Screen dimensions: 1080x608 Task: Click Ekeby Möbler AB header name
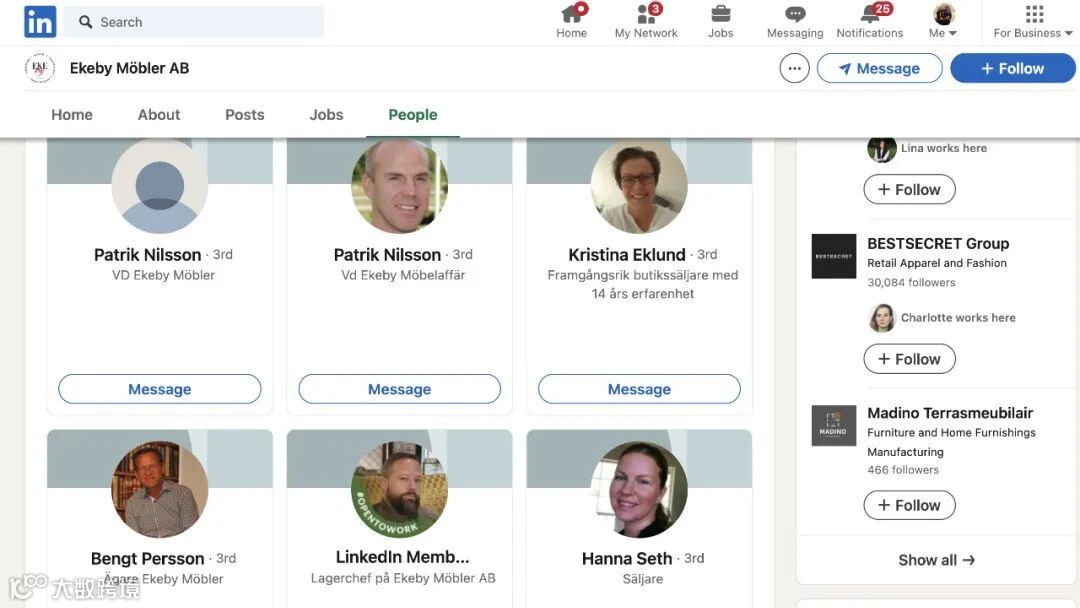point(129,68)
